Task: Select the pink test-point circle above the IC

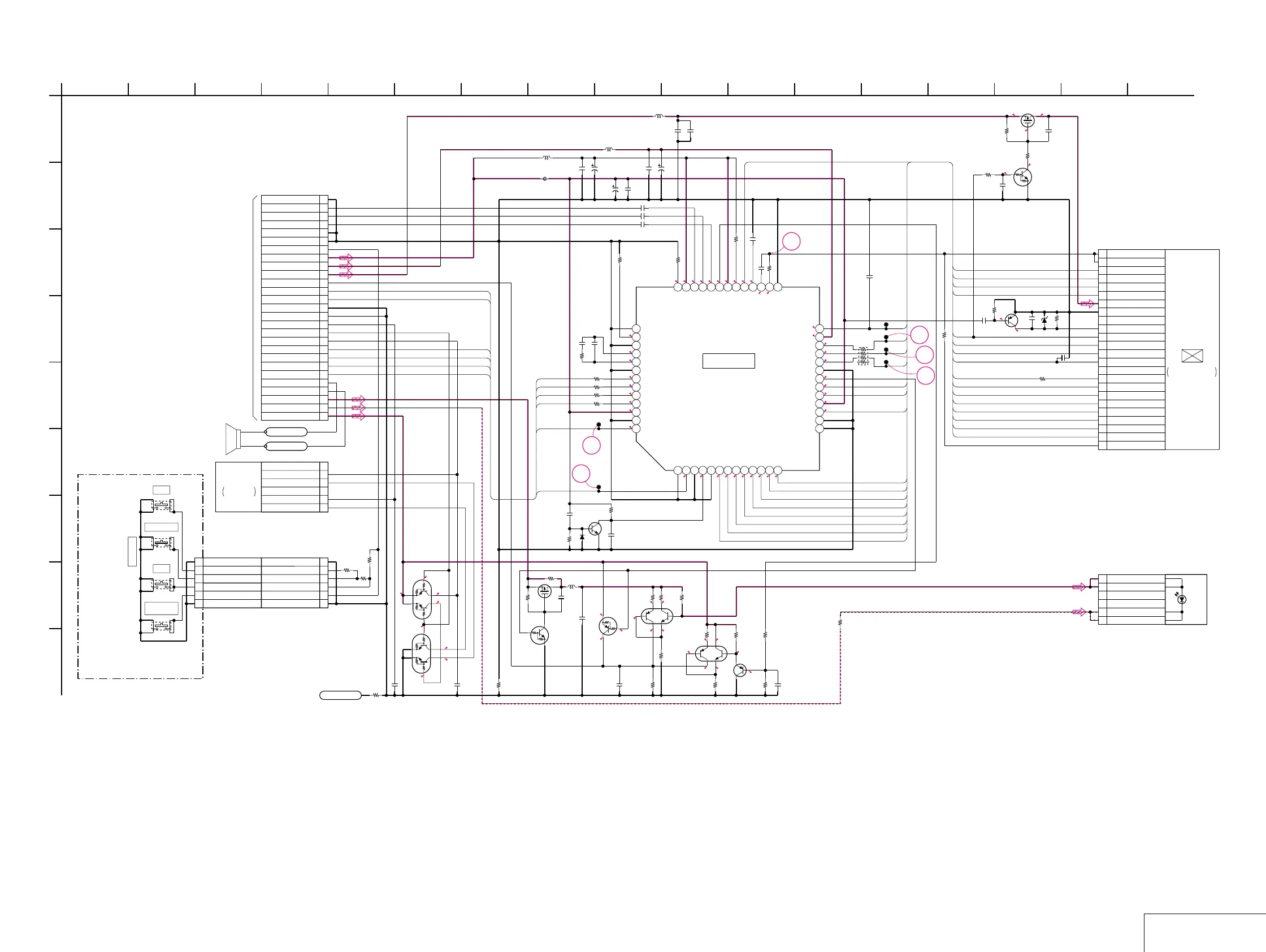Action: click(791, 241)
